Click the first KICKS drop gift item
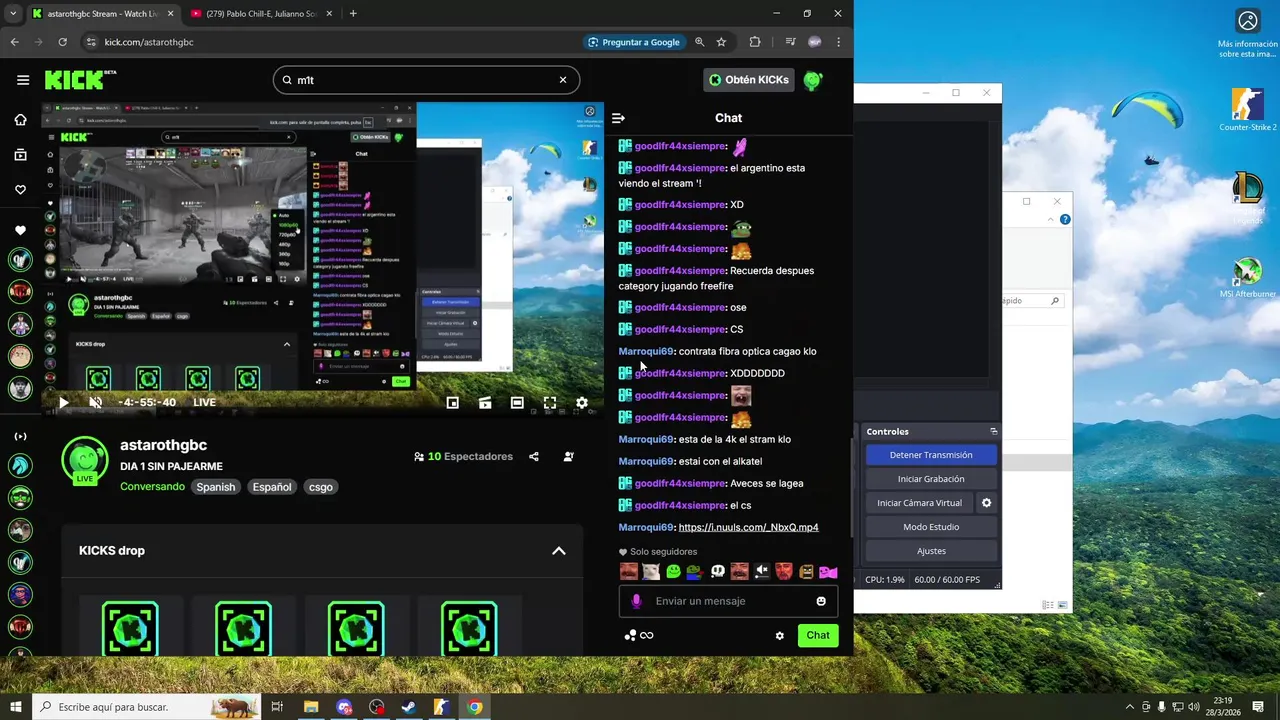Screen dimensions: 1280x720 (x=130, y=628)
